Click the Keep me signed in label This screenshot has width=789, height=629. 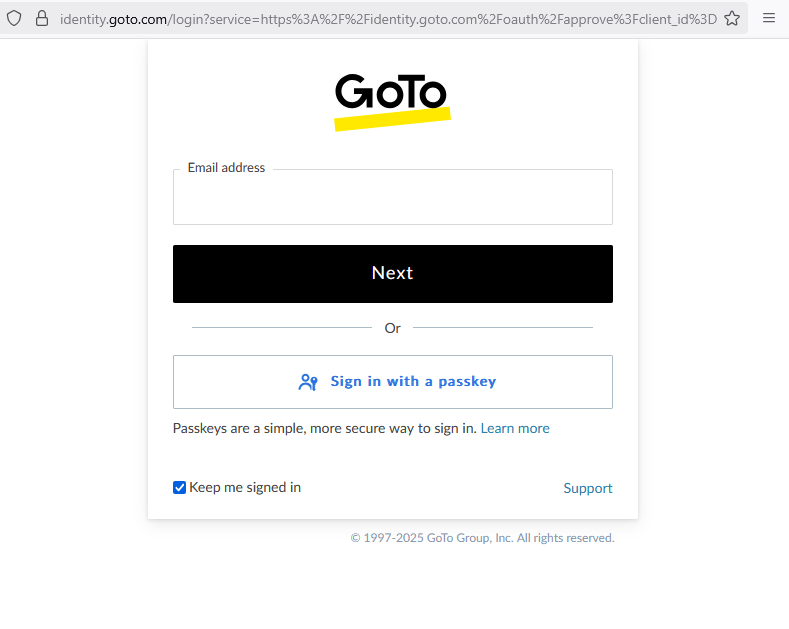coord(245,488)
